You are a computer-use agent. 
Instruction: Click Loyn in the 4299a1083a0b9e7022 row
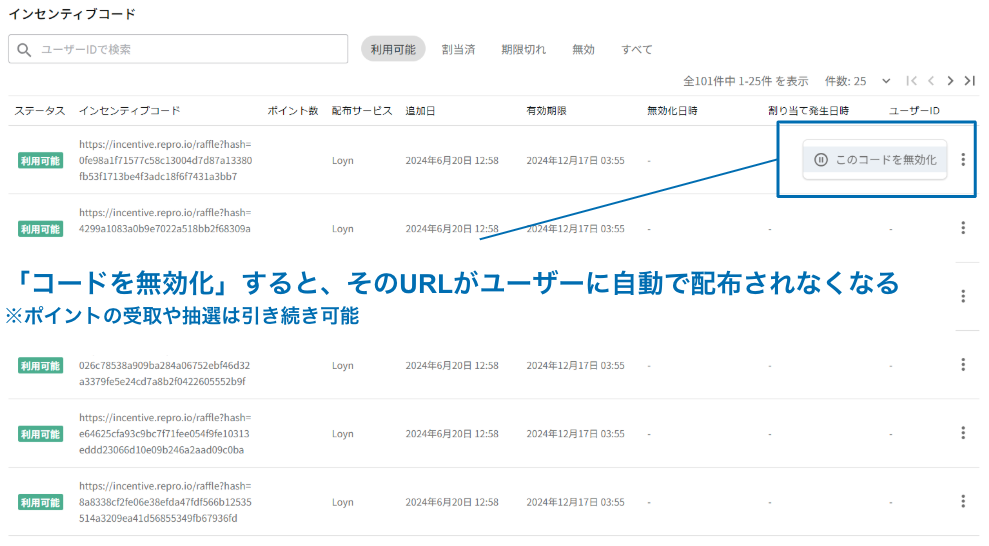342,229
